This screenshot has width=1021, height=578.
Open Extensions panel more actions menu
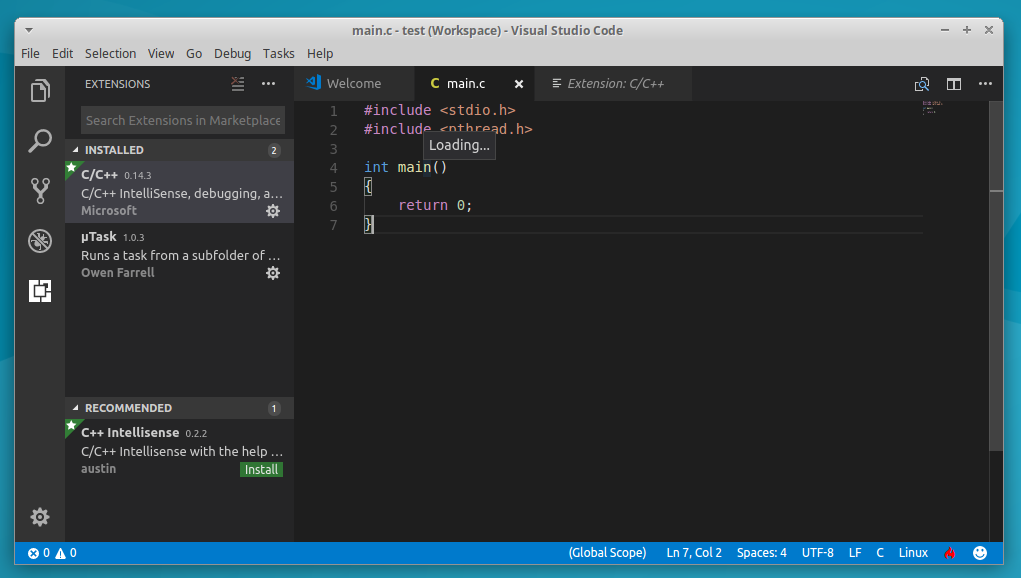pyautogui.click(x=268, y=84)
